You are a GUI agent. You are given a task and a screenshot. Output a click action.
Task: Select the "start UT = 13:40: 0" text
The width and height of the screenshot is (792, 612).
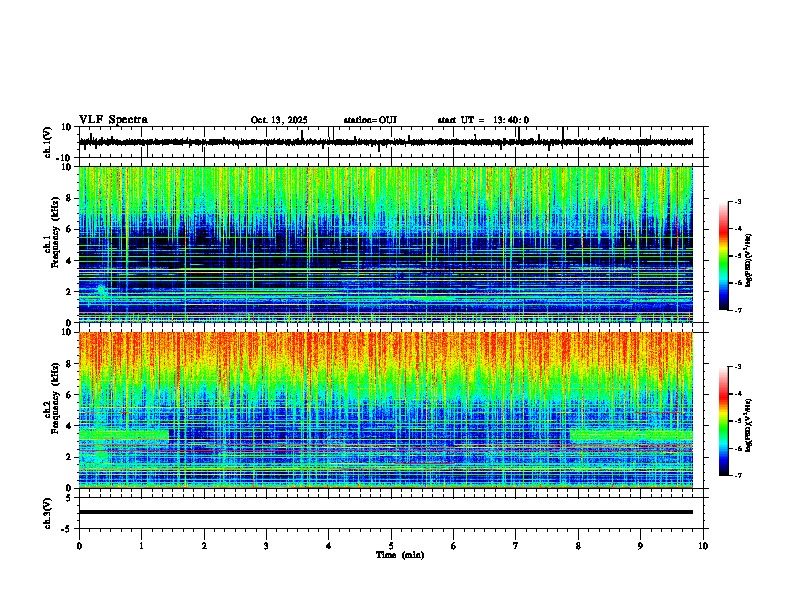(x=483, y=120)
